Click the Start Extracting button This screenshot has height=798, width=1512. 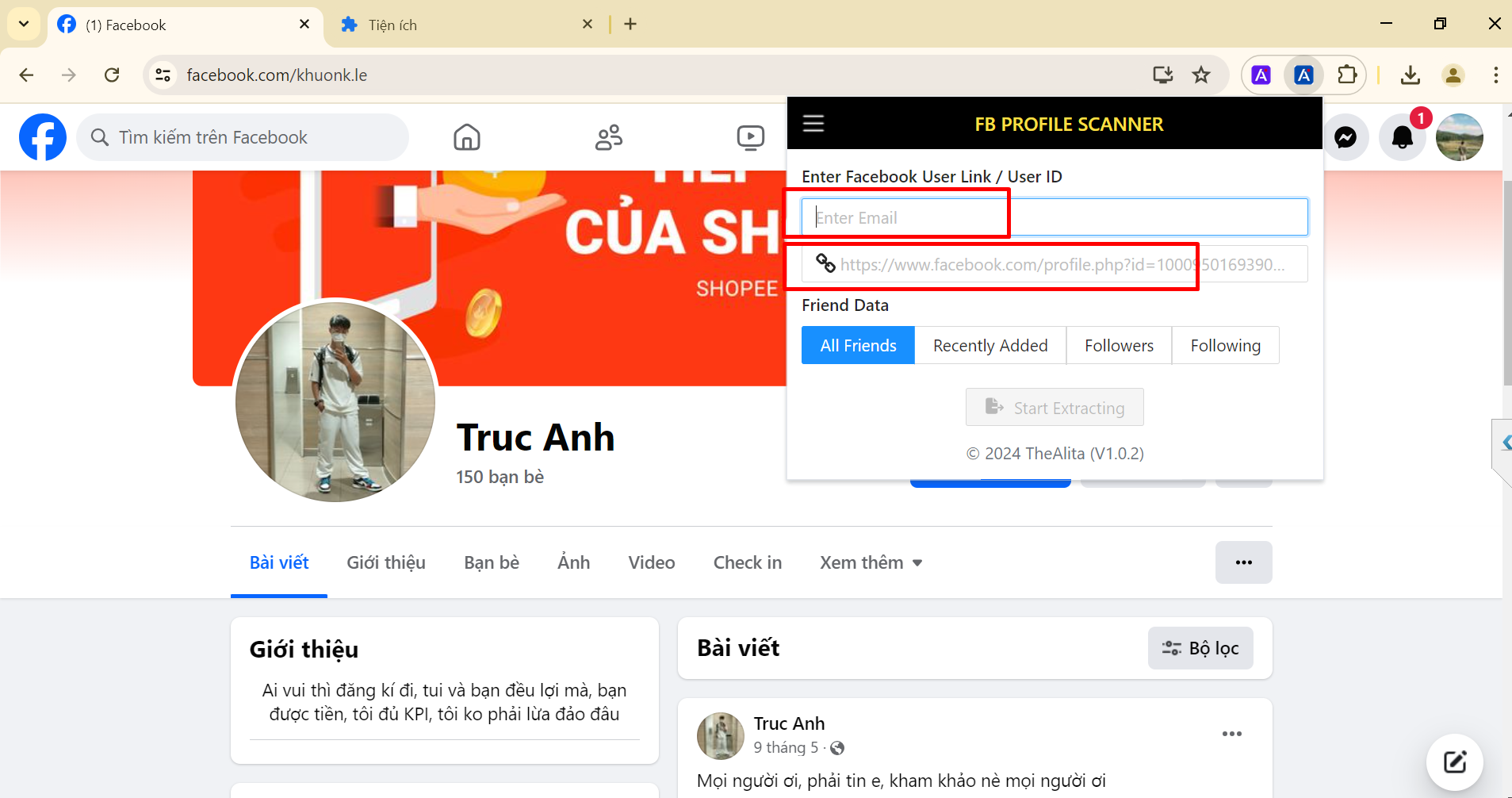(x=1055, y=408)
